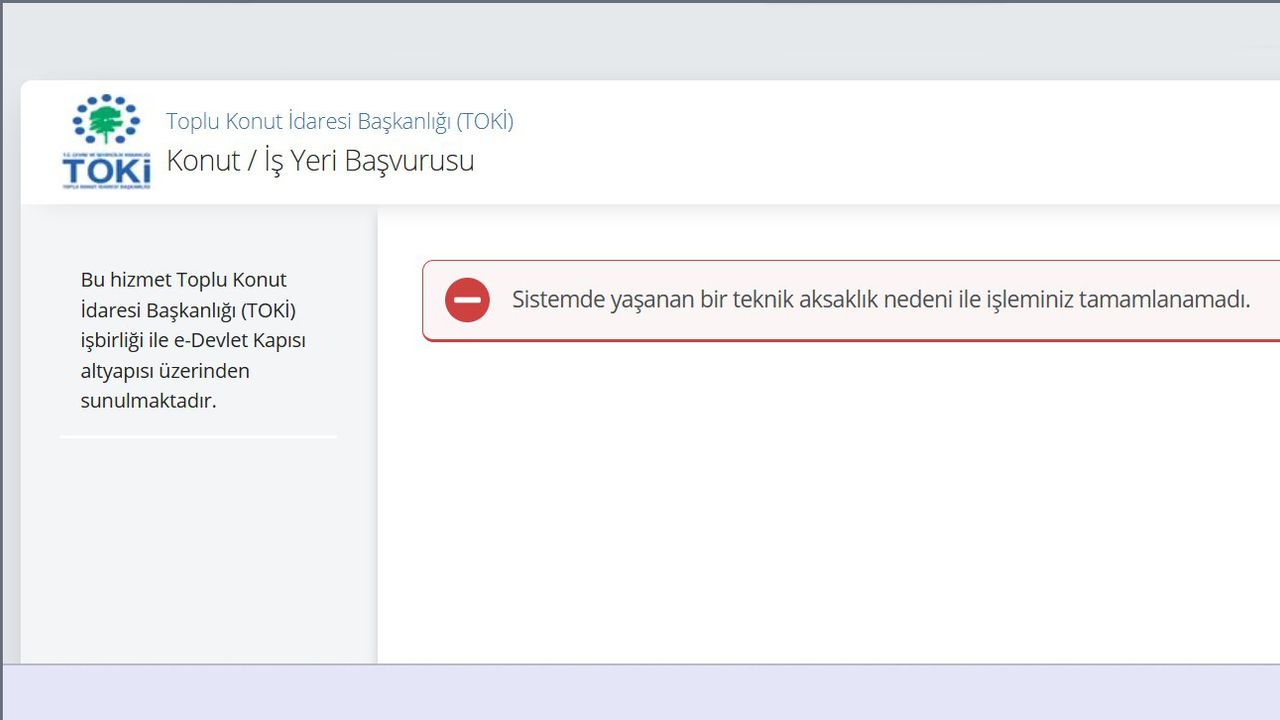Click the sidebar service description paragraph
The width and height of the screenshot is (1280, 720).
pyautogui.click(x=193, y=340)
